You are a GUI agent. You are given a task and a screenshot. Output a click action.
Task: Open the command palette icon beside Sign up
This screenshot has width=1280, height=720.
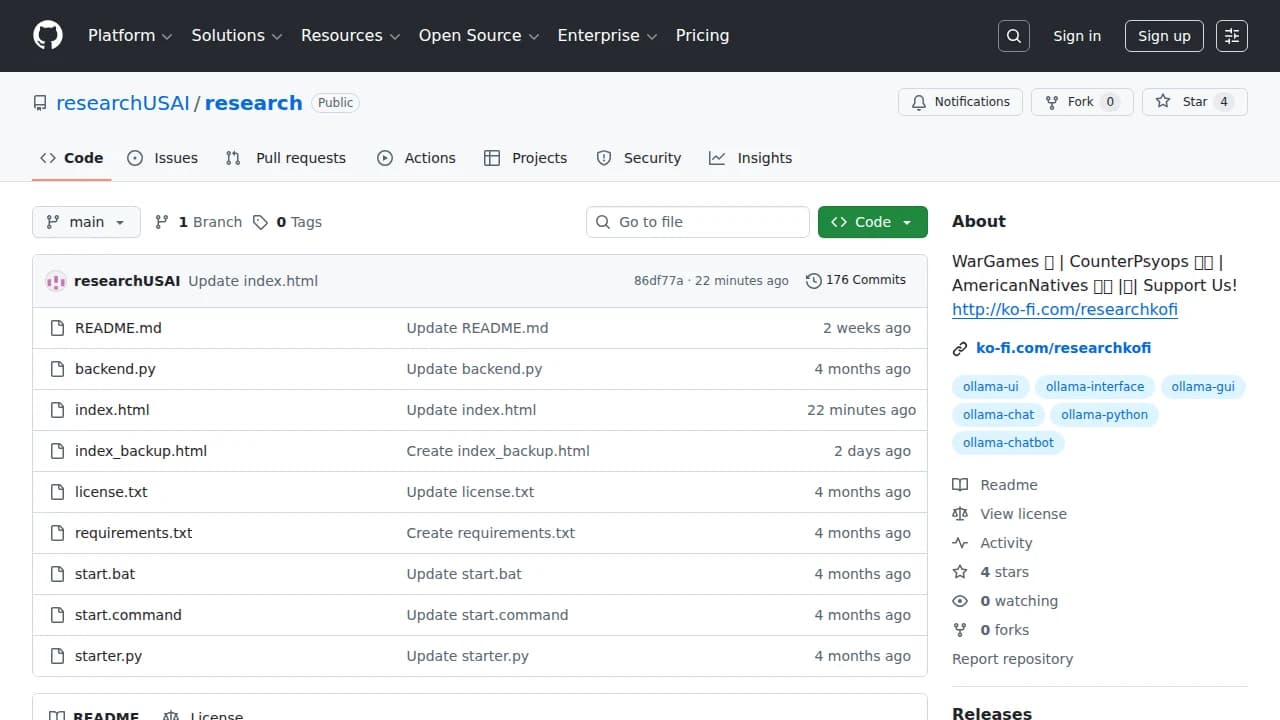1231,36
